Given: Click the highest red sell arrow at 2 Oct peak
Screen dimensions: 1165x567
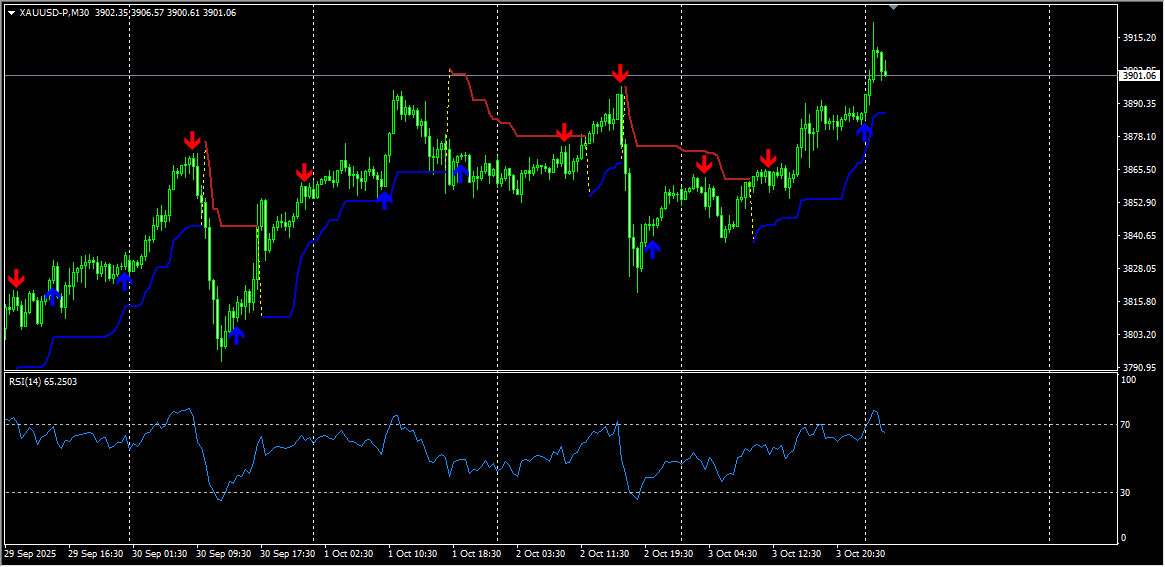Looking at the screenshot, I should pos(620,73).
